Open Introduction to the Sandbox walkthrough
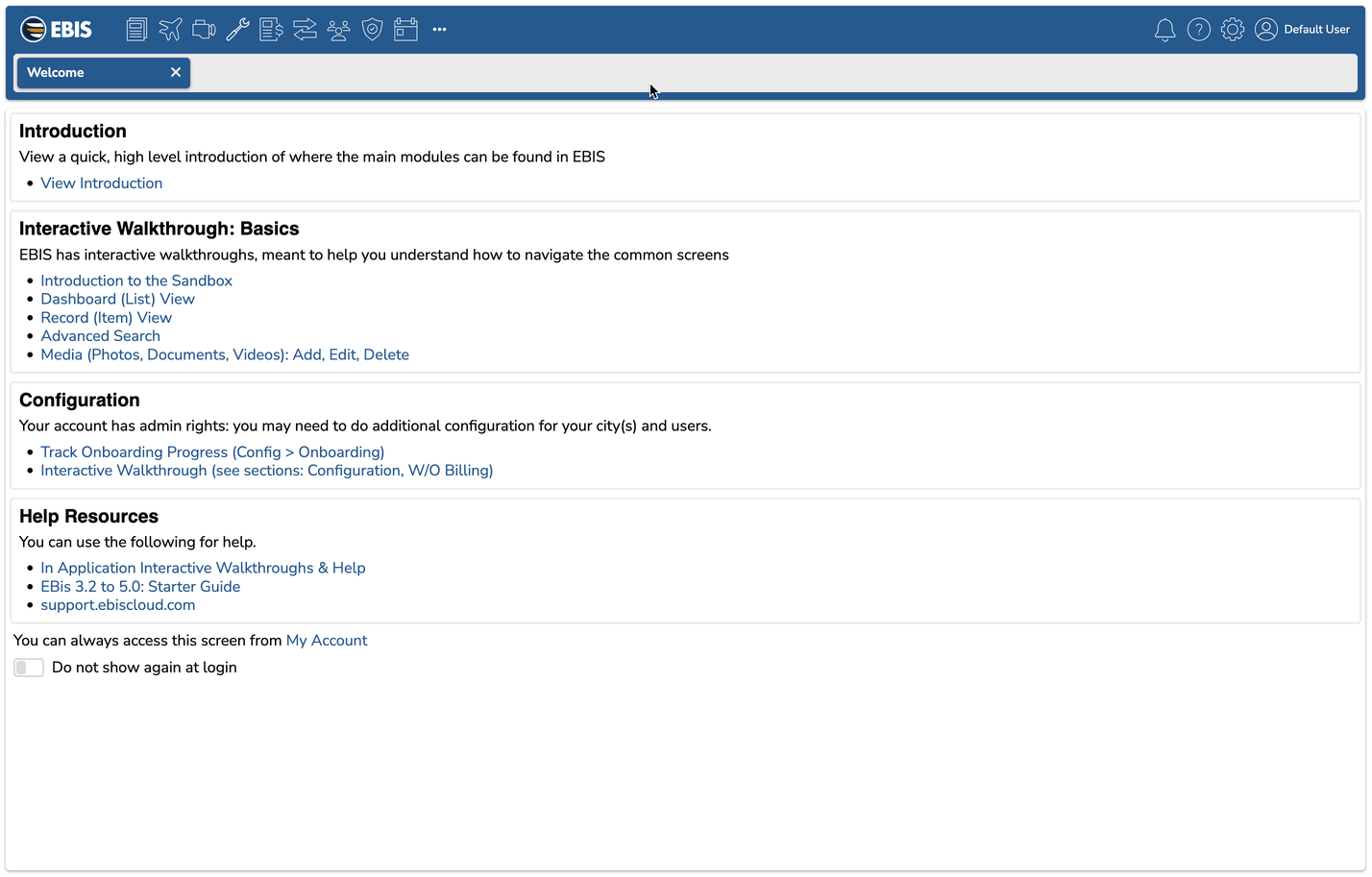The width and height of the screenshot is (1372, 877). 136,280
